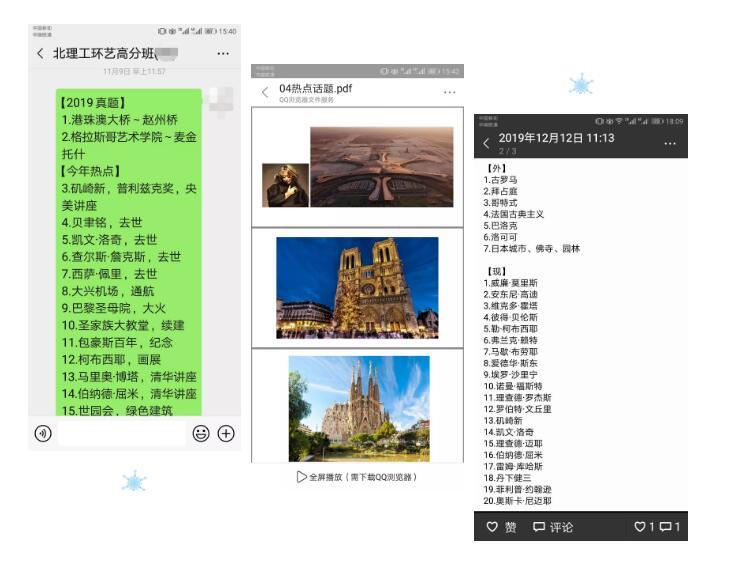Tap the 评论 comment button
This screenshot has height=564, width=736.
click(553, 527)
